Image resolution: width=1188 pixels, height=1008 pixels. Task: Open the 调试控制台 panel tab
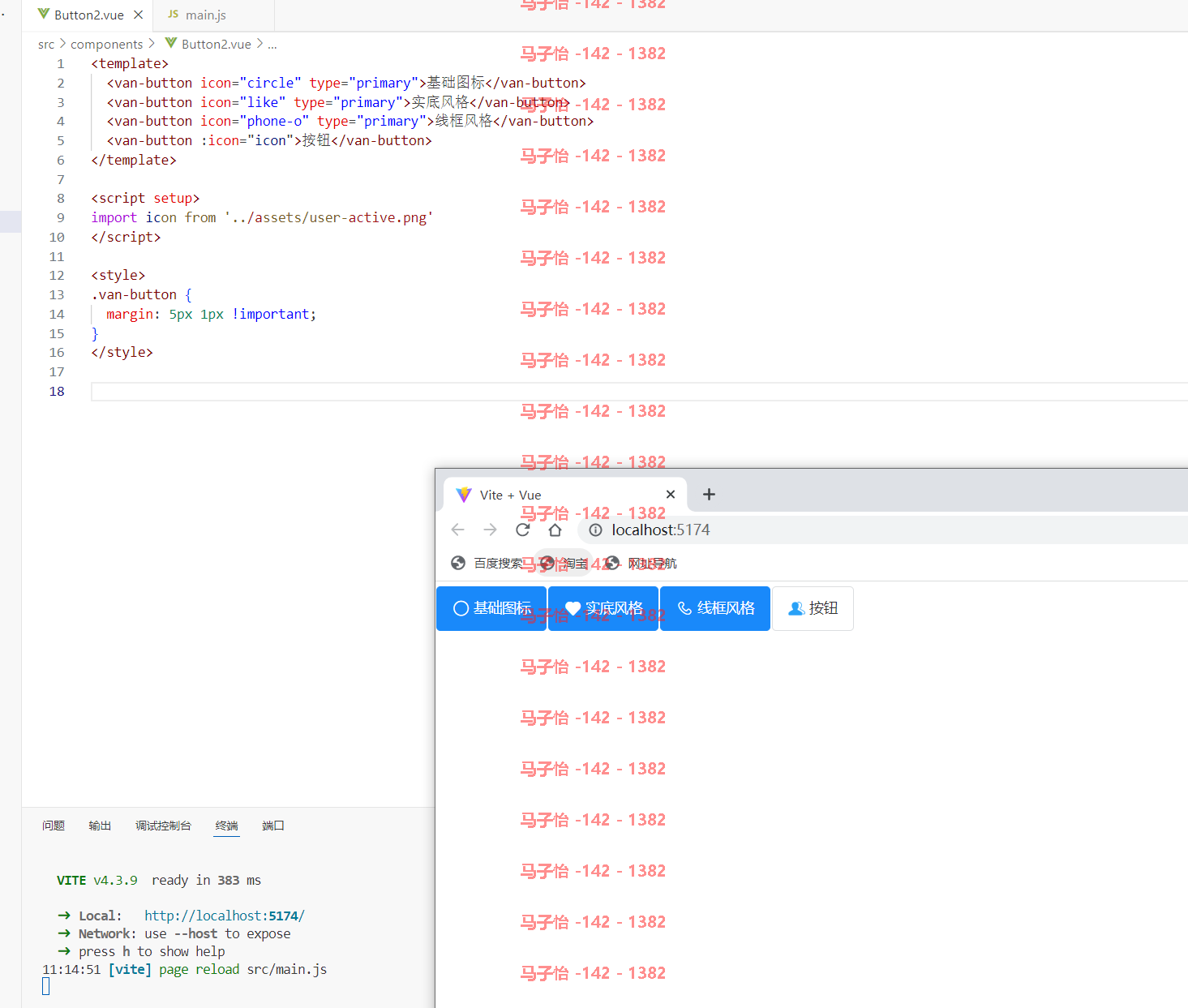163,826
